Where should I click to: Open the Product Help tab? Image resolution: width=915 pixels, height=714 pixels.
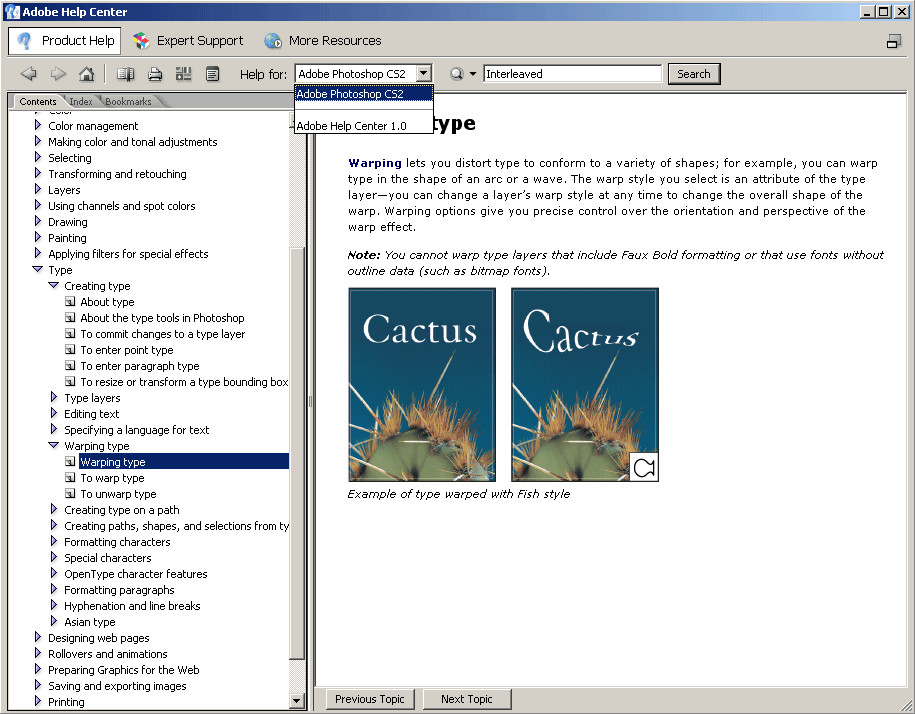point(65,41)
